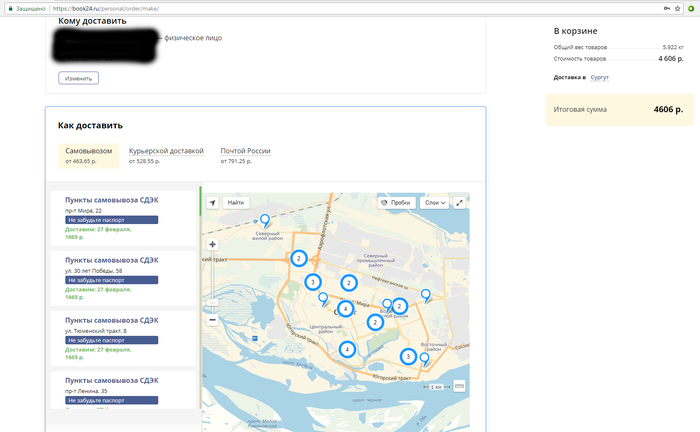Screen dimensions: 700x432
Task: Toggle the Пробки traffic layer
Action: pyautogui.click(x=396, y=202)
